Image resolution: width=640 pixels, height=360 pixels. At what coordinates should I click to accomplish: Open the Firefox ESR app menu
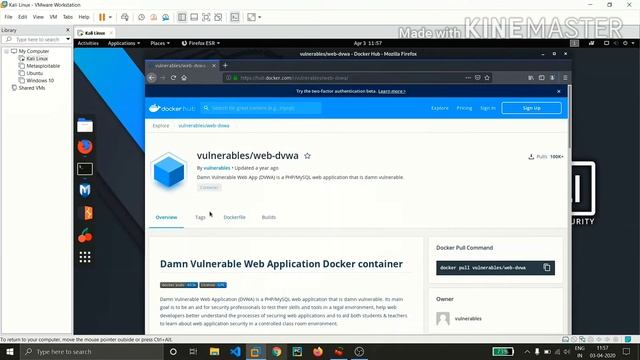[x=201, y=43]
